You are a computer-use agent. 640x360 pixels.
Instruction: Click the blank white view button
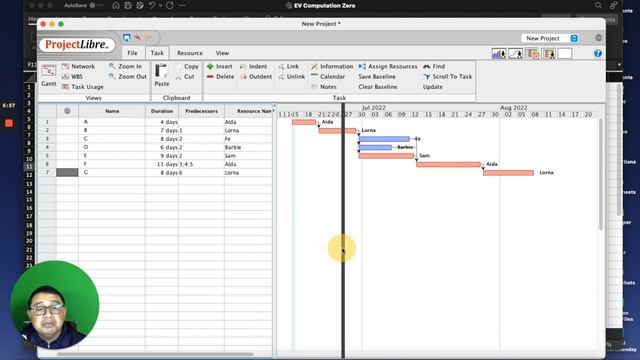(565, 53)
